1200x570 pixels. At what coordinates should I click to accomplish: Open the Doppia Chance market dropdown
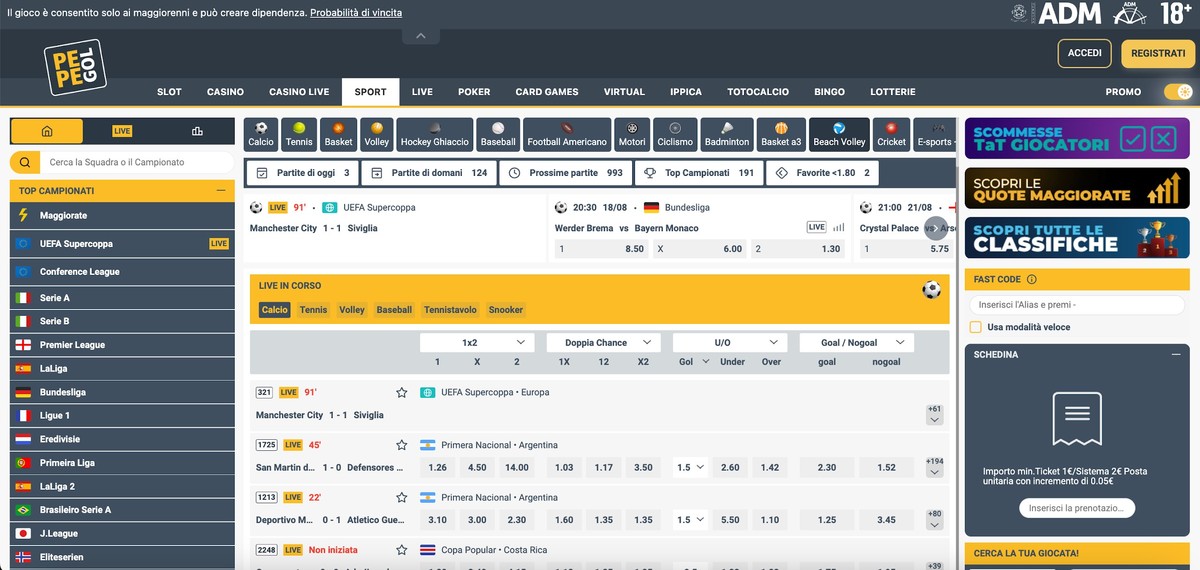pos(603,343)
